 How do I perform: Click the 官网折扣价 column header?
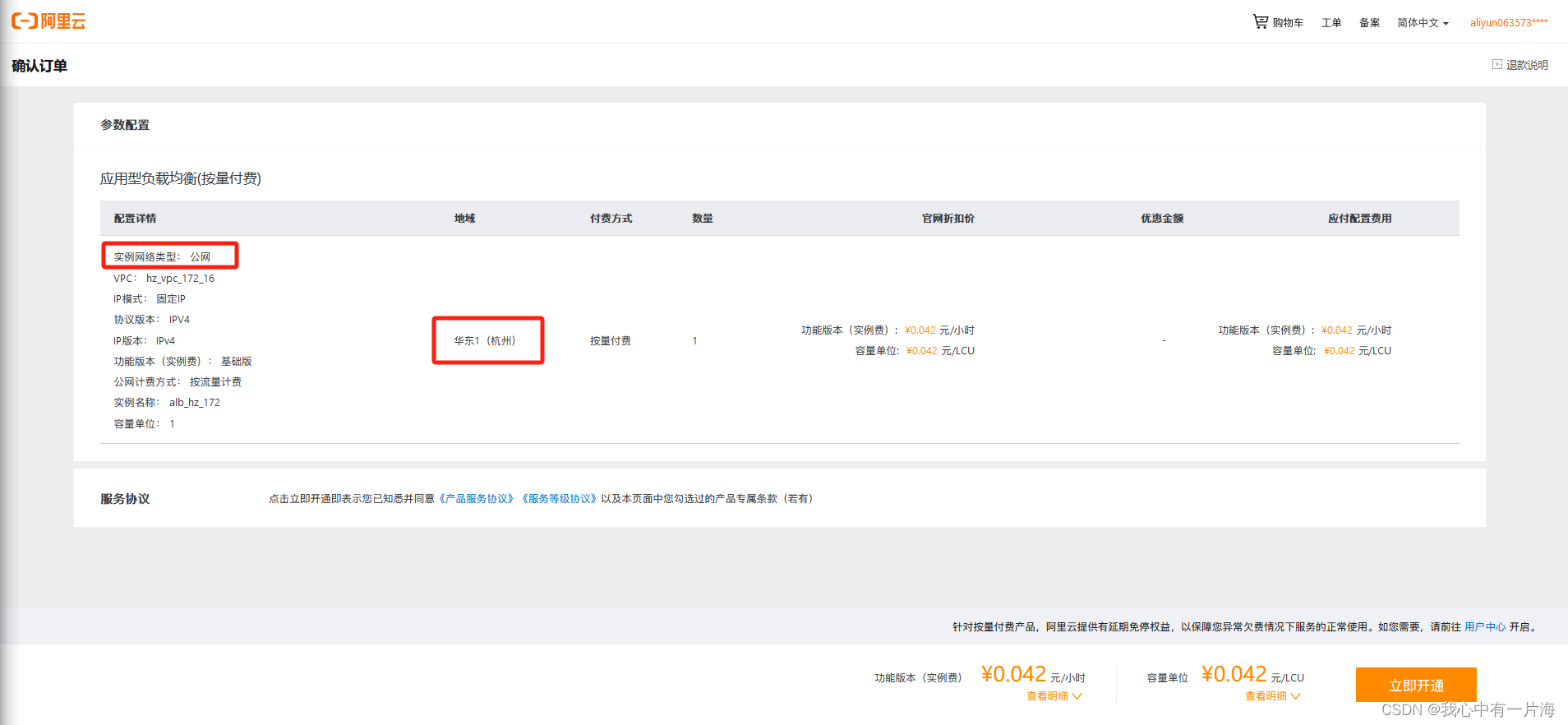[x=948, y=219]
